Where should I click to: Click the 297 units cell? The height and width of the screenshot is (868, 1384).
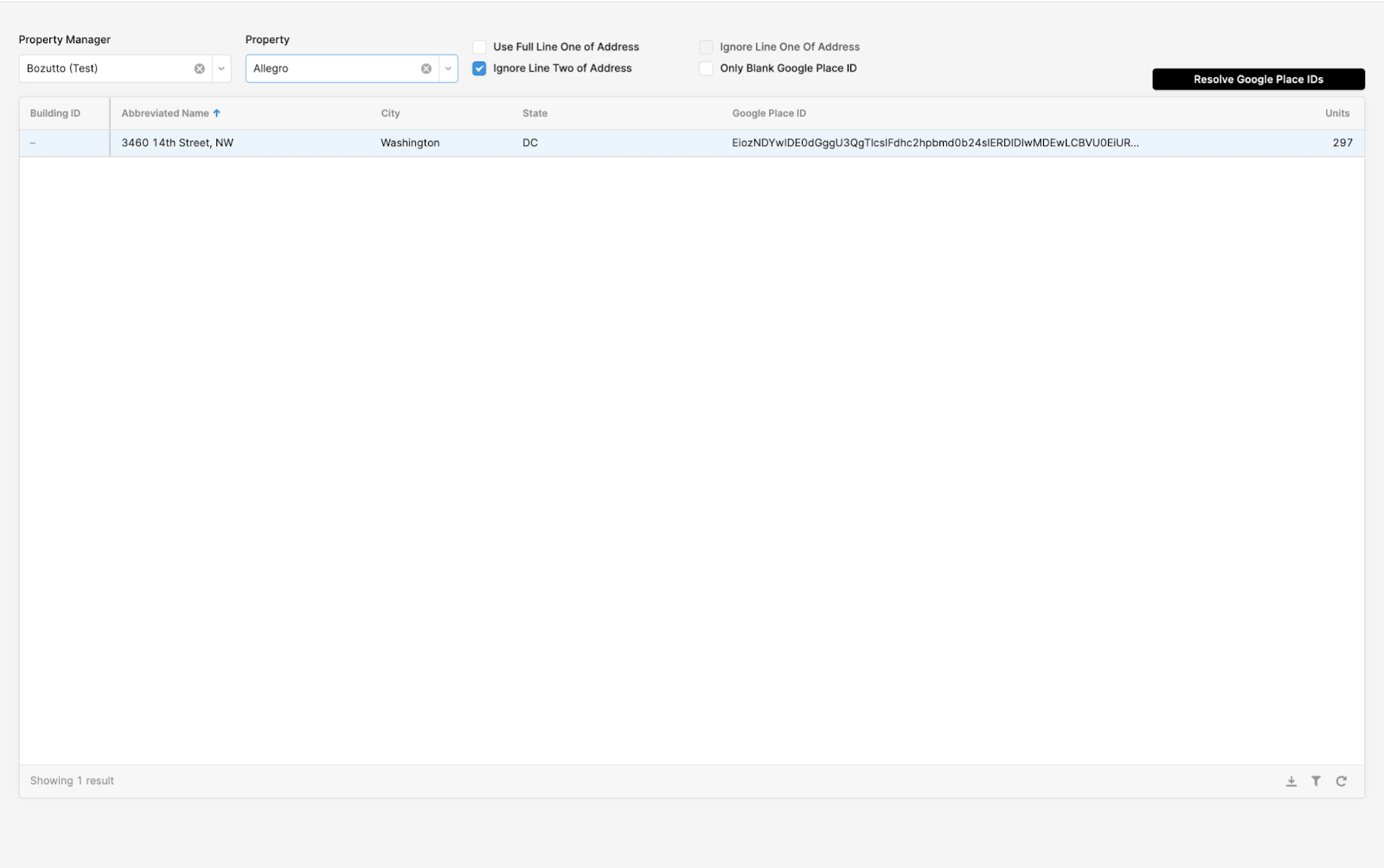(1342, 143)
